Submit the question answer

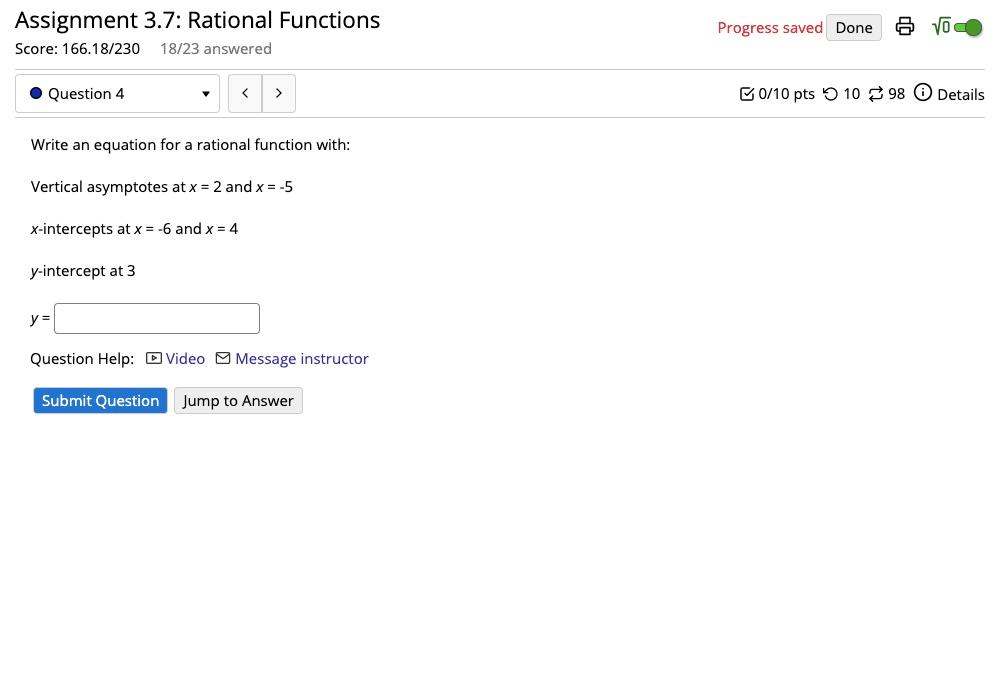pos(100,400)
